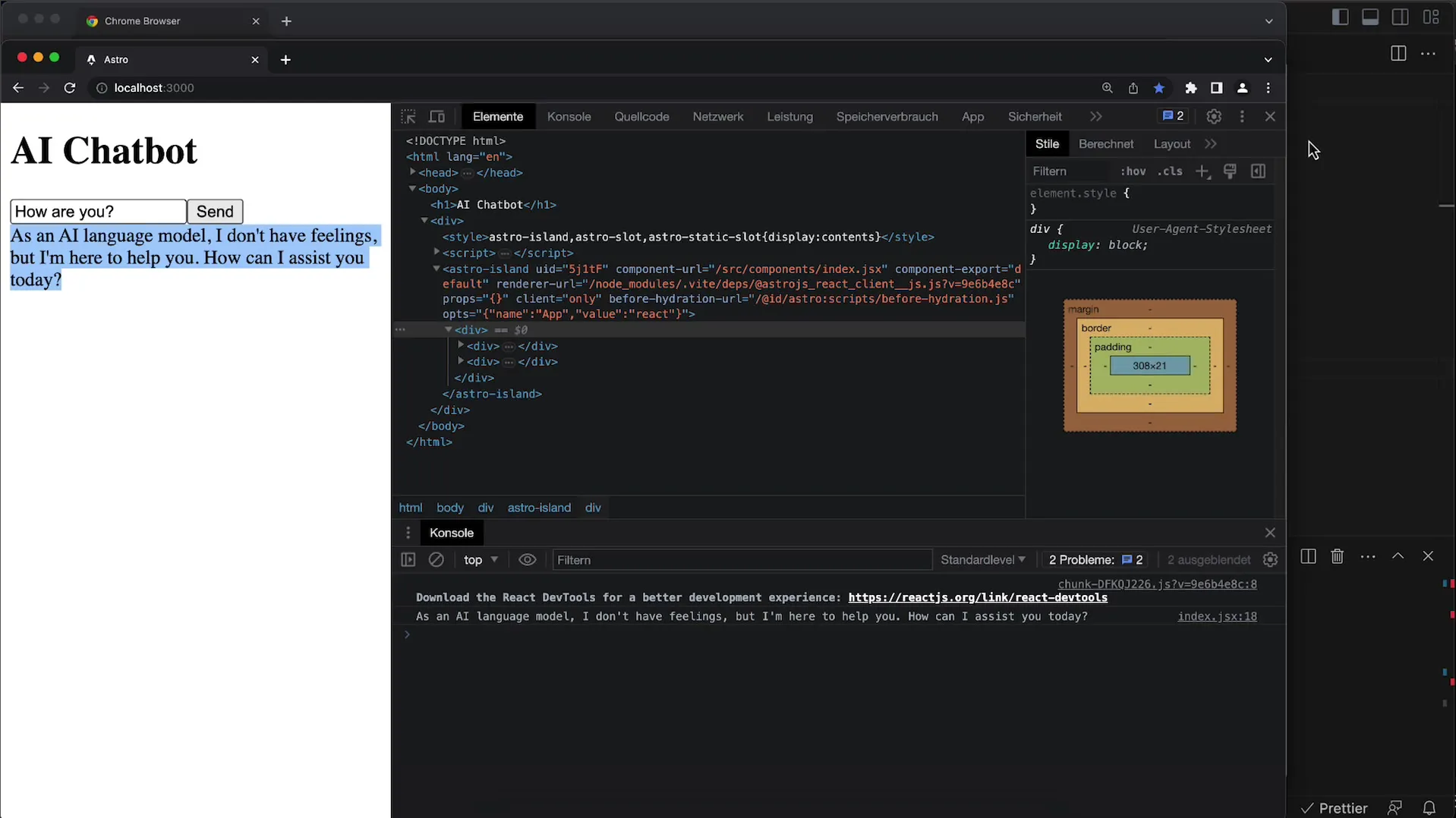Switch to the Leistung tab

[789, 117]
